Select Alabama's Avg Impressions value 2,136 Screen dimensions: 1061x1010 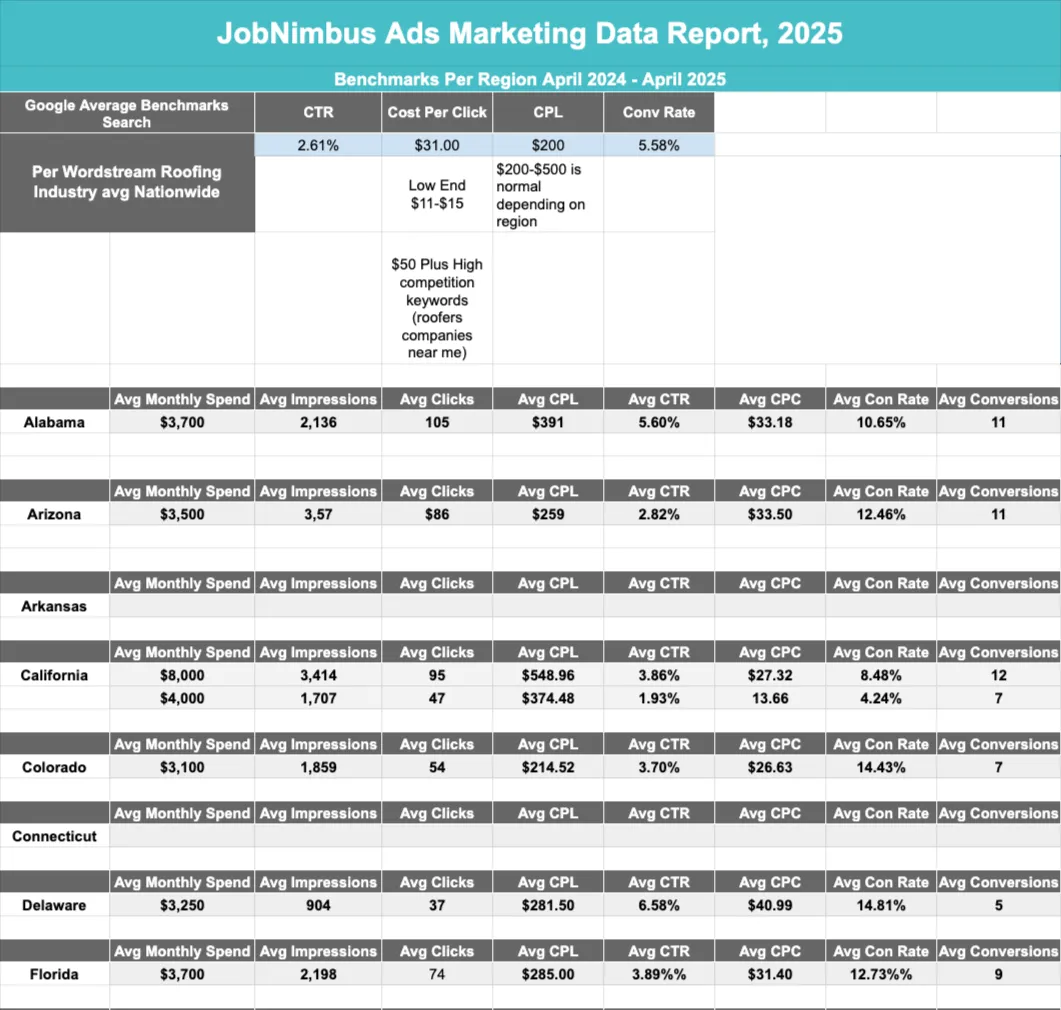click(x=318, y=422)
